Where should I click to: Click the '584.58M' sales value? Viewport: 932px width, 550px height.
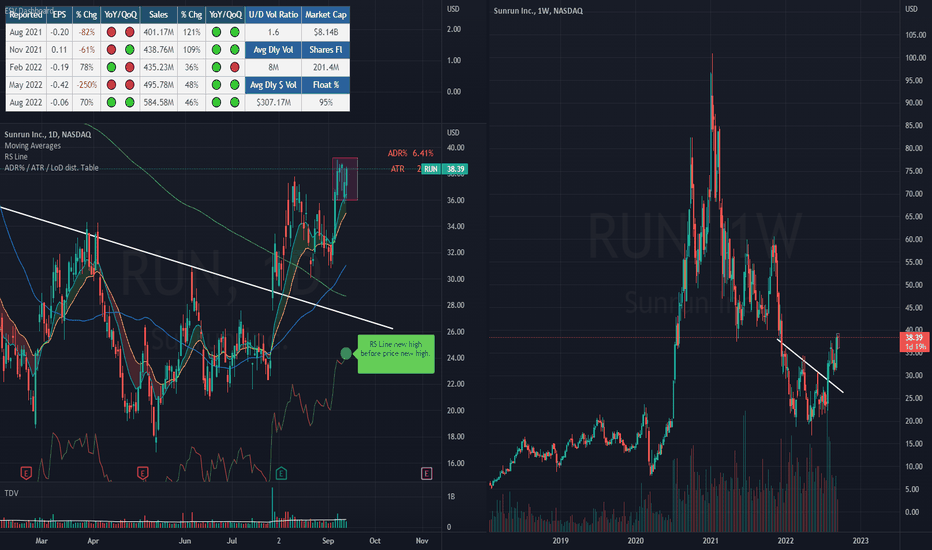159,102
